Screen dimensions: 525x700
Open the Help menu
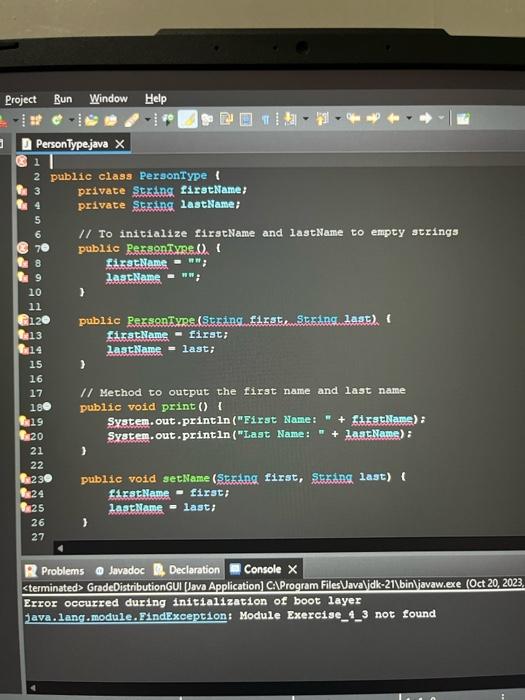point(155,98)
